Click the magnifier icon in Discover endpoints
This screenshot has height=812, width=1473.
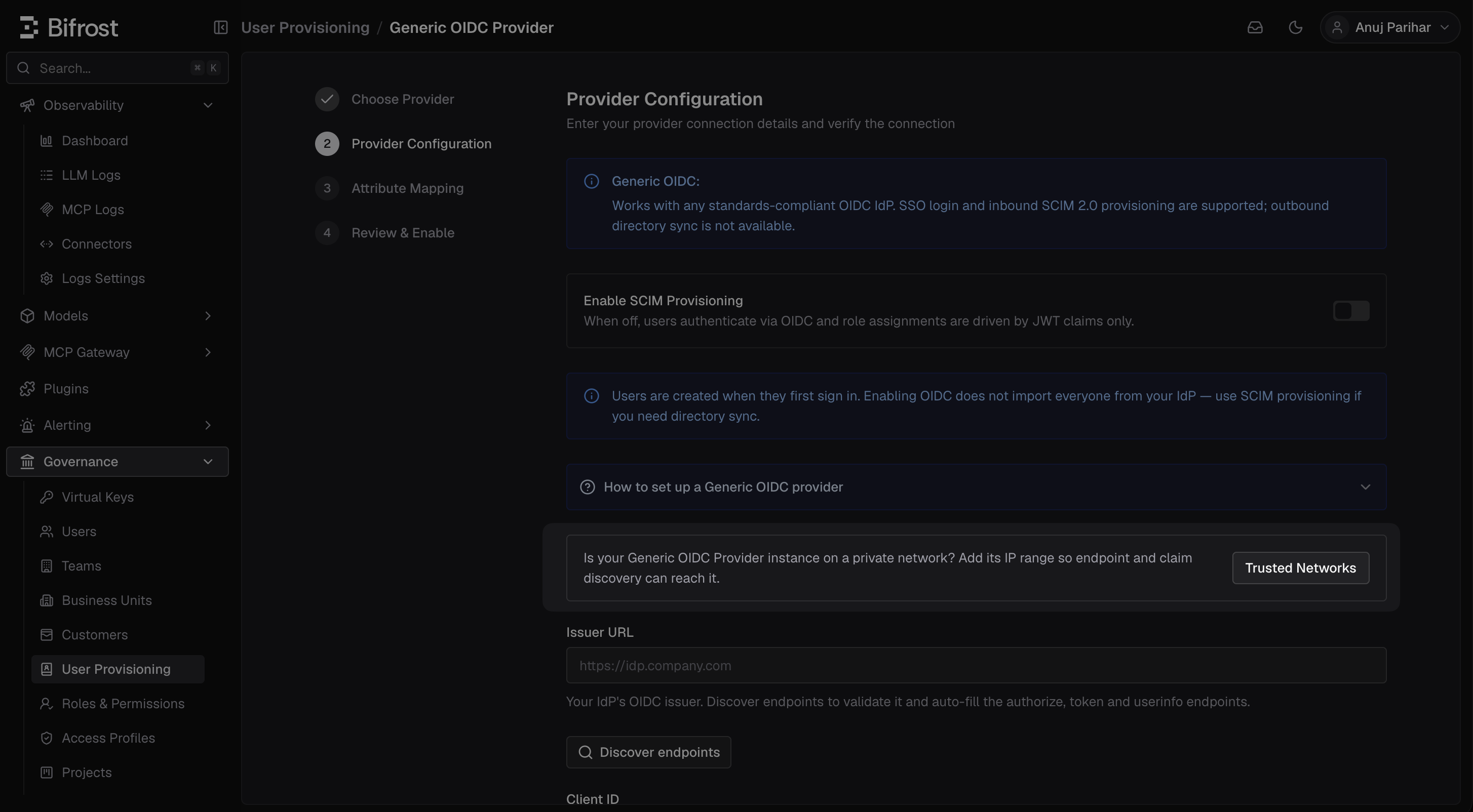585,752
